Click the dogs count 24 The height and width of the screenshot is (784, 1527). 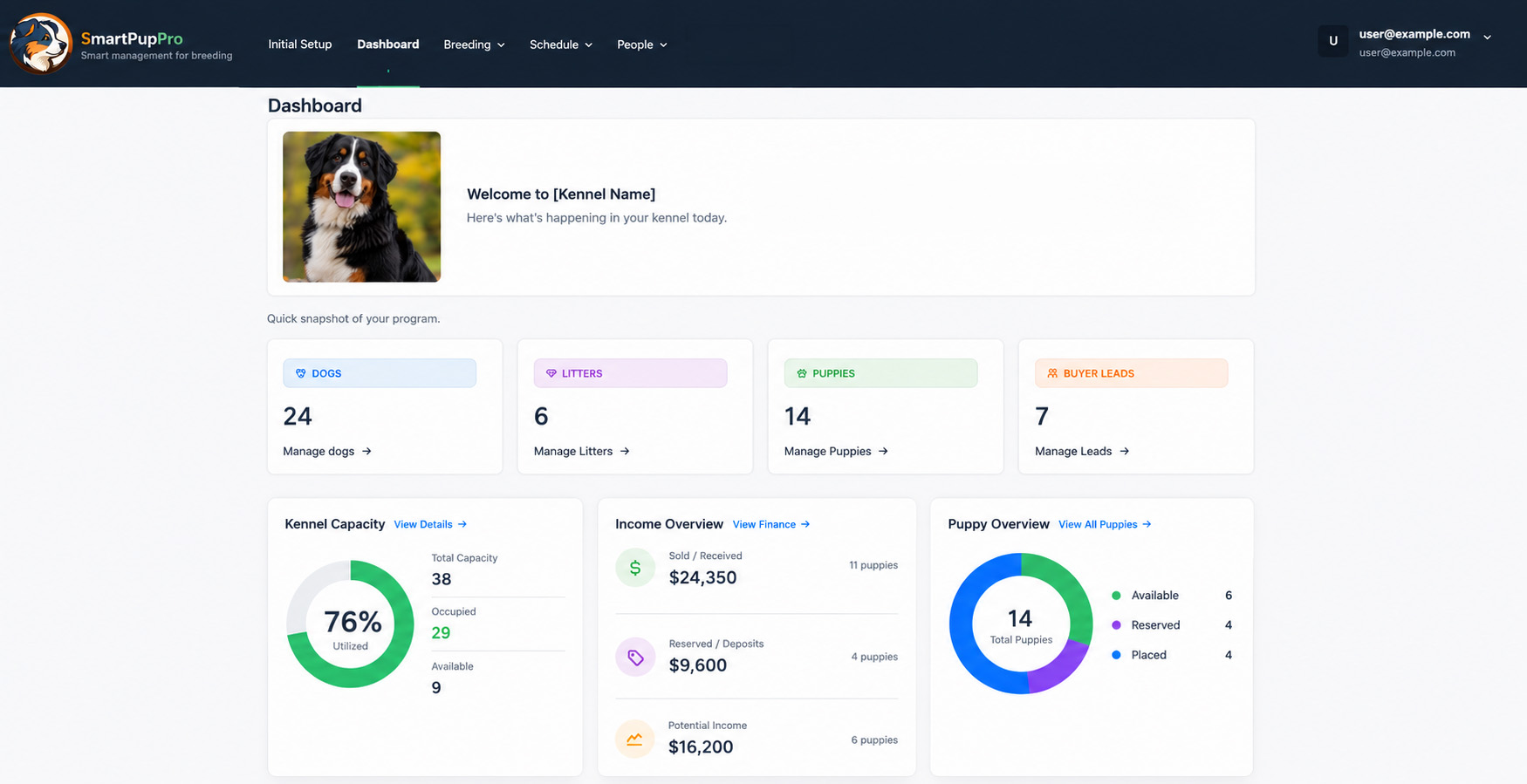pyautogui.click(x=298, y=417)
